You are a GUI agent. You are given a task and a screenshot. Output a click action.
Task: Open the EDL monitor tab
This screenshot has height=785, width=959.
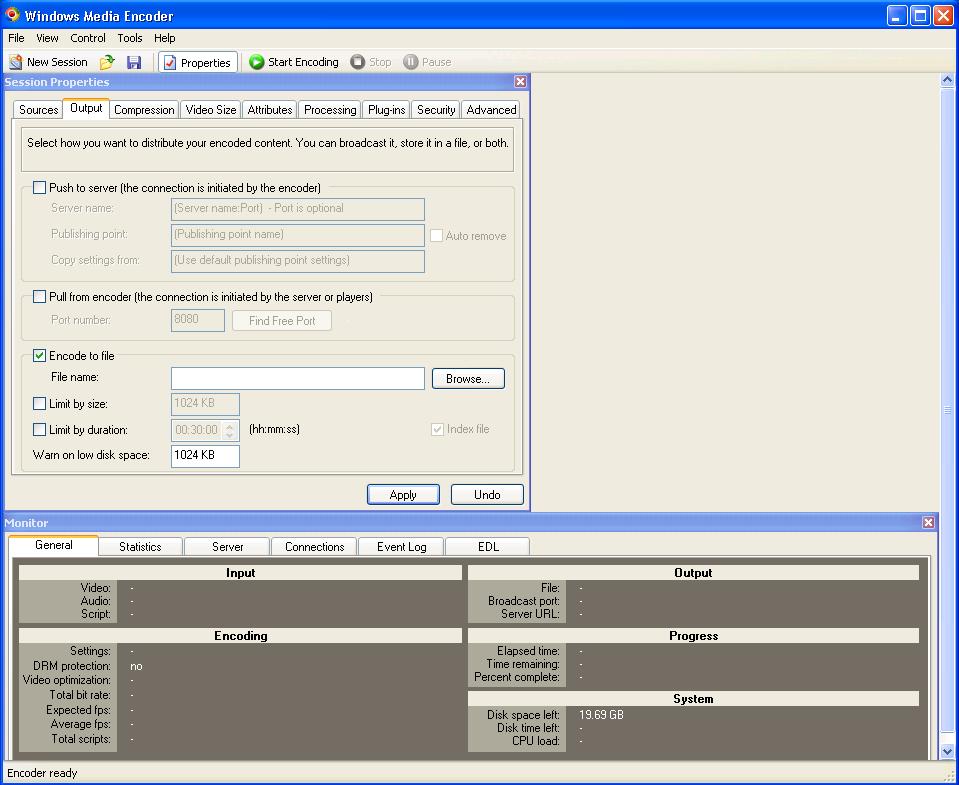(x=488, y=547)
